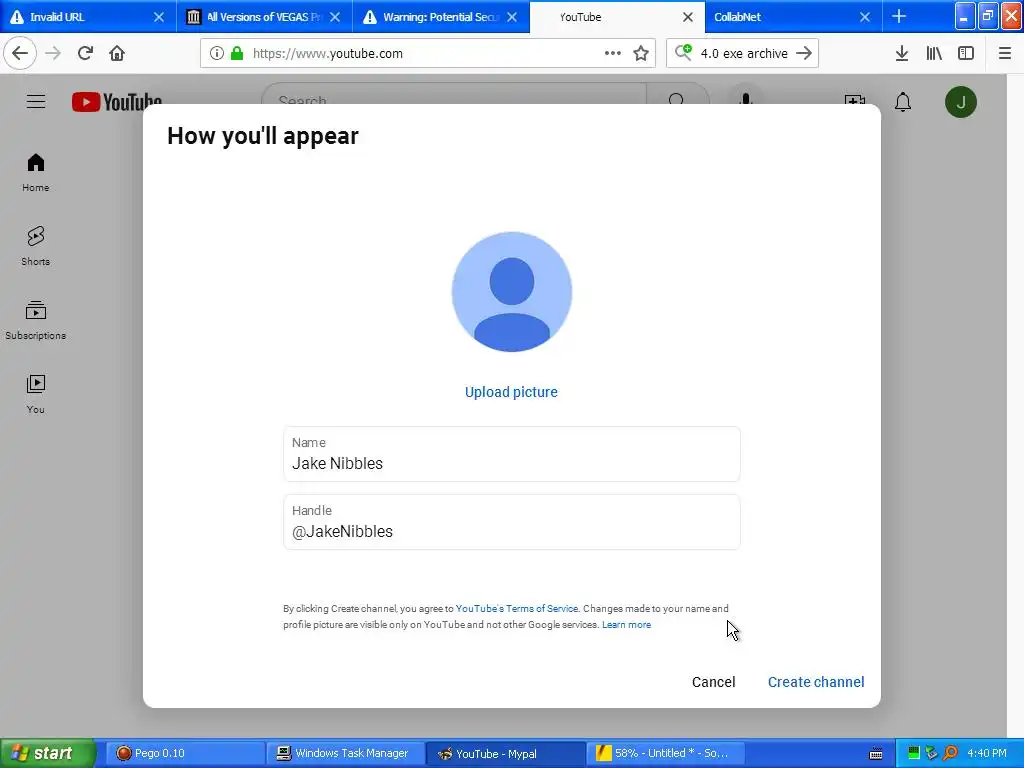Open the account avatar J menu
The width and height of the screenshot is (1024, 768).
pos(961,102)
